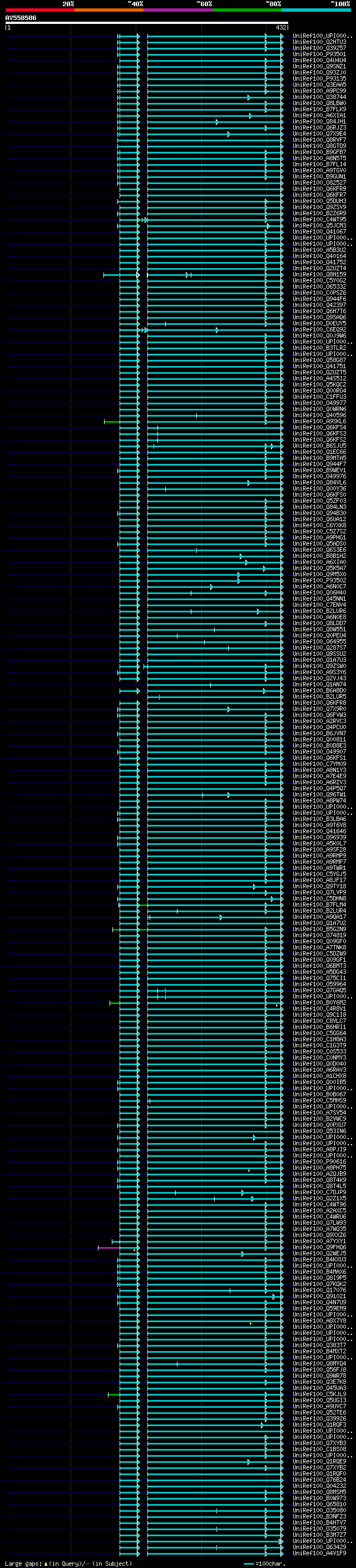Screen dimensions: 356x1568
Task: Select hit UniRef100_B0Y6M2
Action: (319, 1002)
